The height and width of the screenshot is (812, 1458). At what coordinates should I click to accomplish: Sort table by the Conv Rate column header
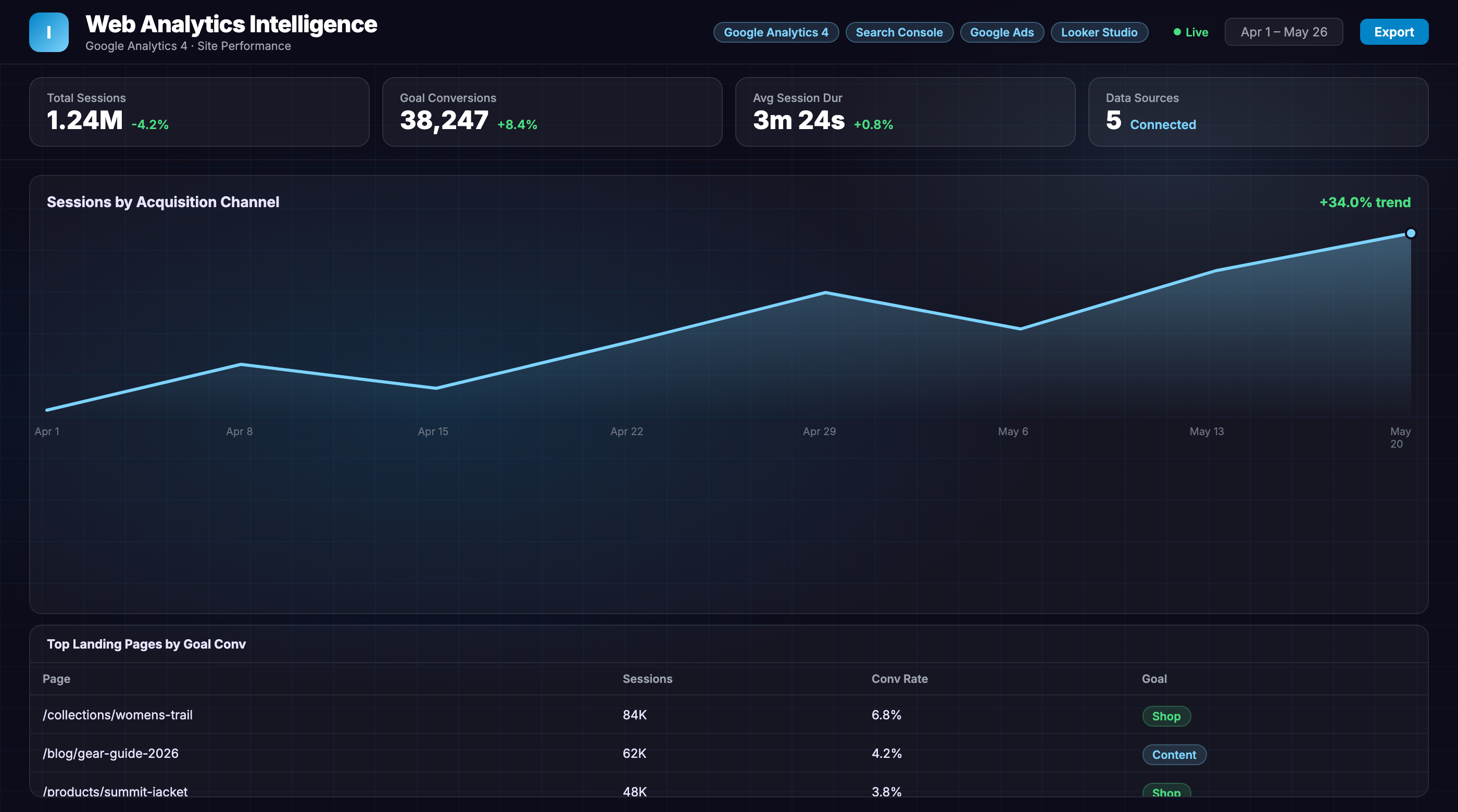pyautogui.click(x=899, y=678)
